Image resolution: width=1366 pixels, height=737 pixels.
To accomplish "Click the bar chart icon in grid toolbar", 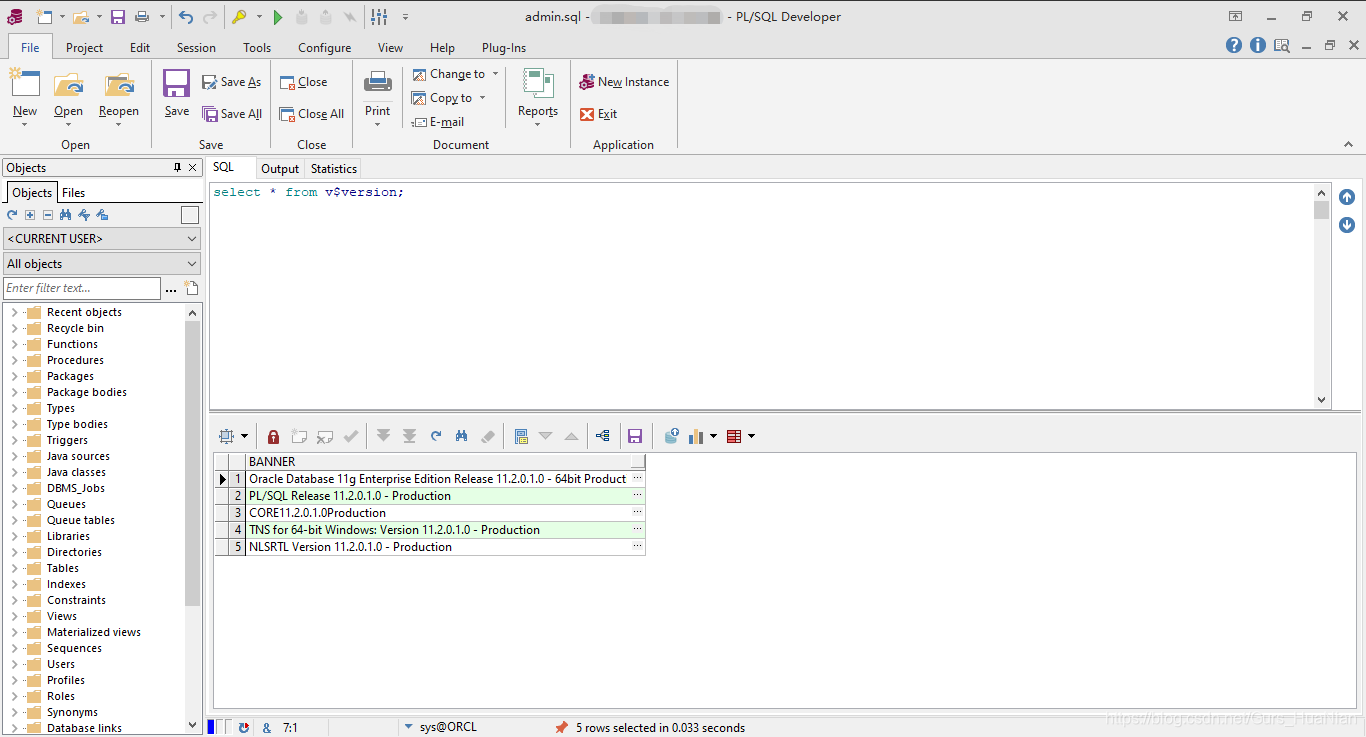I will point(697,436).
